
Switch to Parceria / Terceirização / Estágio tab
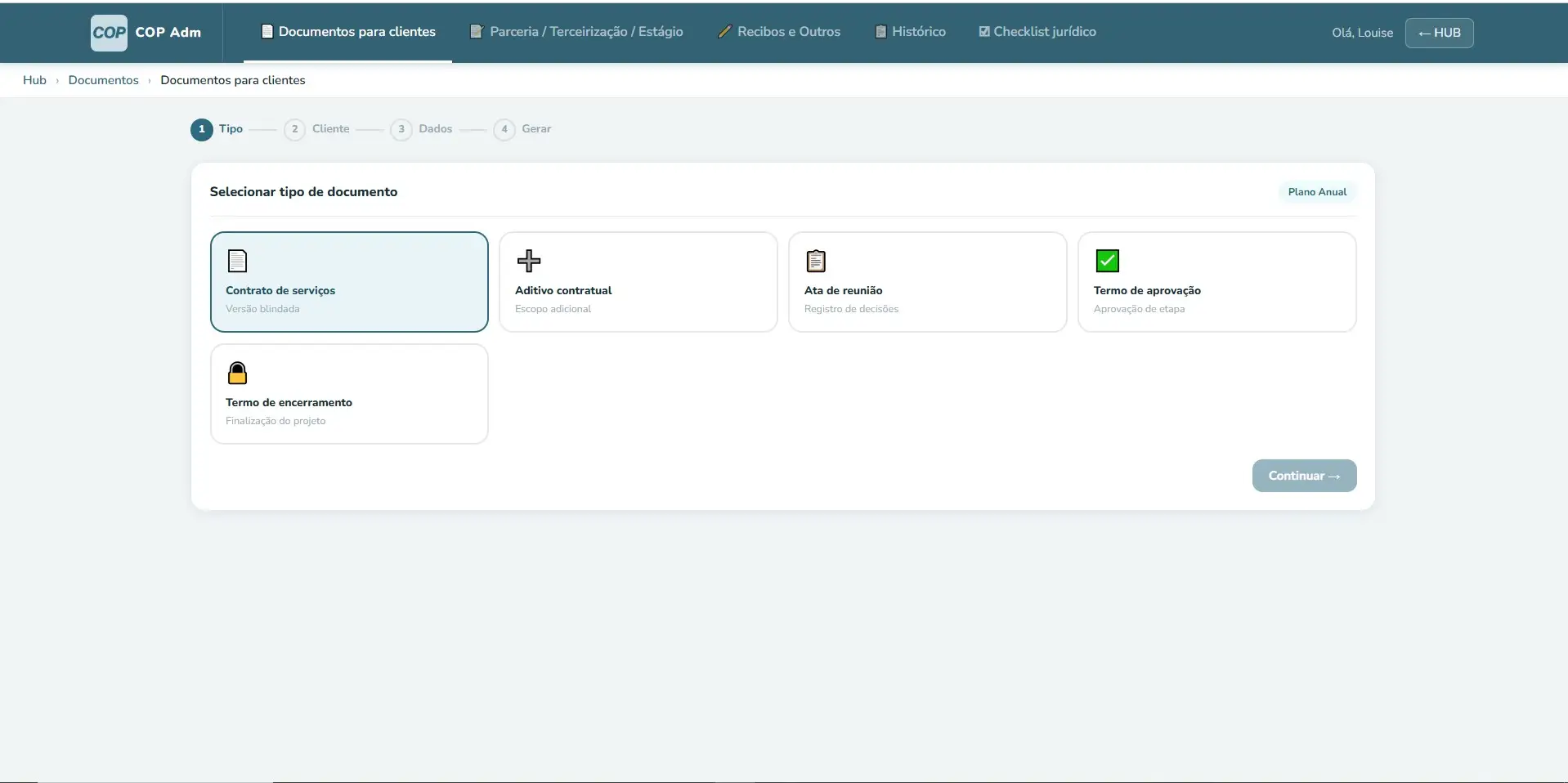coord(577,32)
